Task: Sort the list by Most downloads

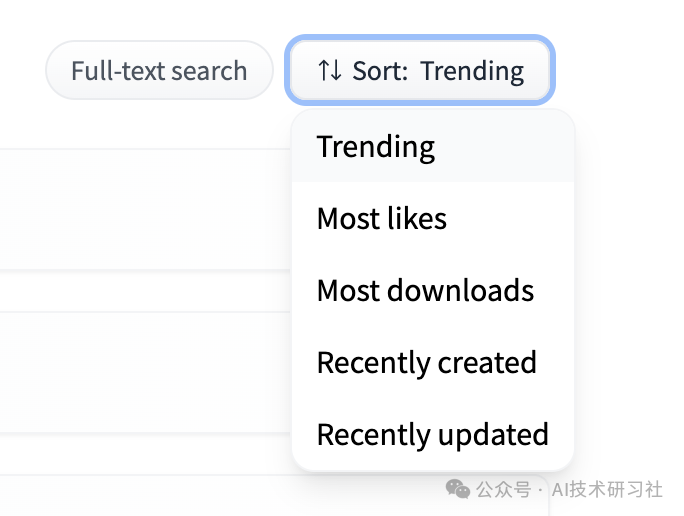Action: (425, 290)
